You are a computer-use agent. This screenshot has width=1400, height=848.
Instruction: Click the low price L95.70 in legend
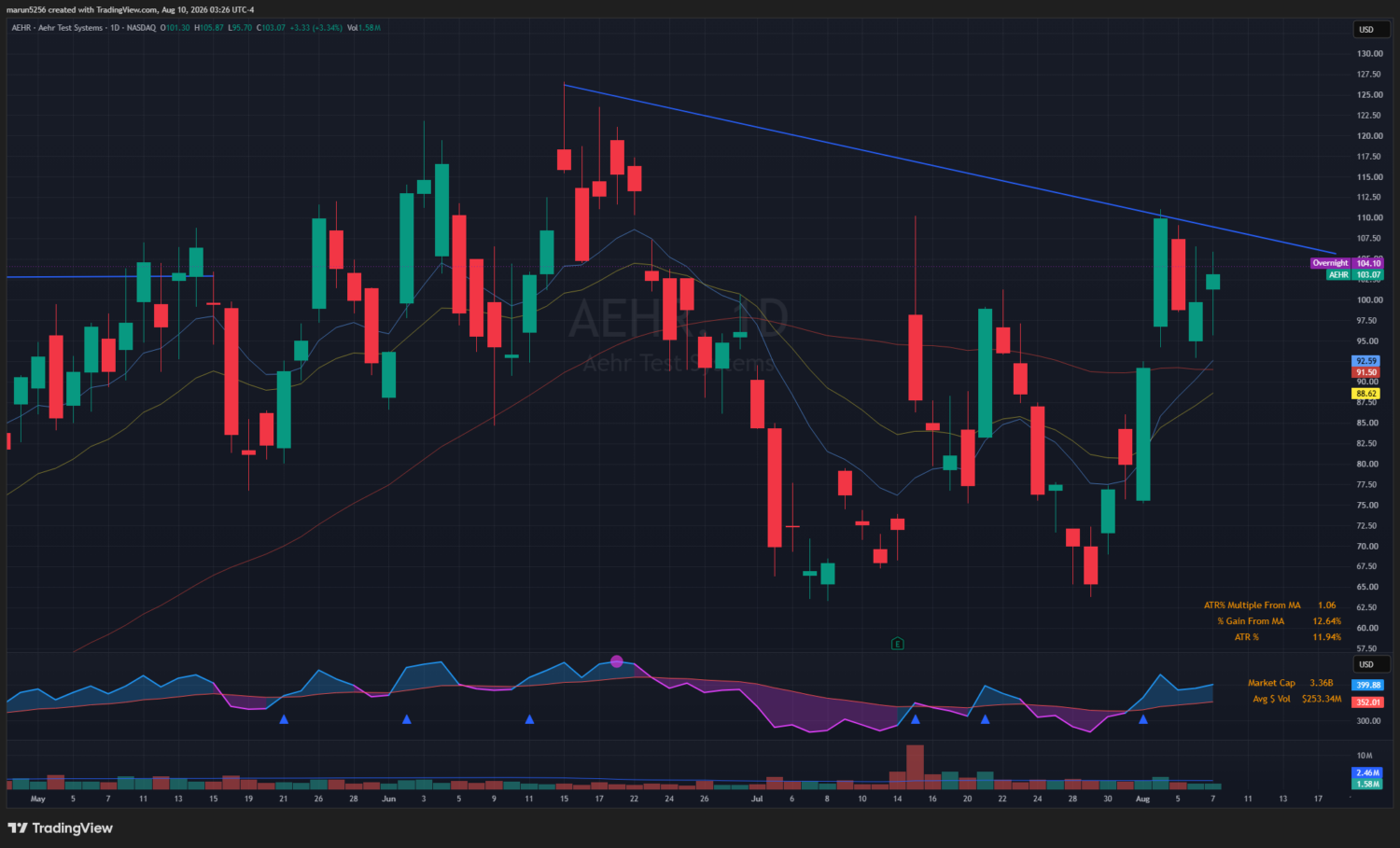click(240, 28)
